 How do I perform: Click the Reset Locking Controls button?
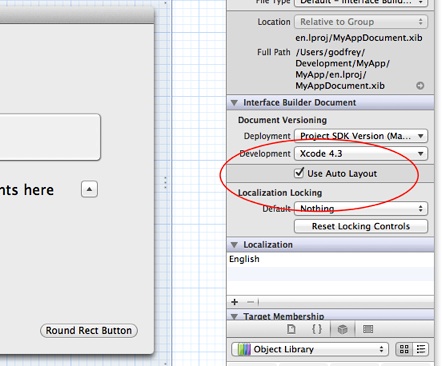pyautogui.click(x=361, y=226)
